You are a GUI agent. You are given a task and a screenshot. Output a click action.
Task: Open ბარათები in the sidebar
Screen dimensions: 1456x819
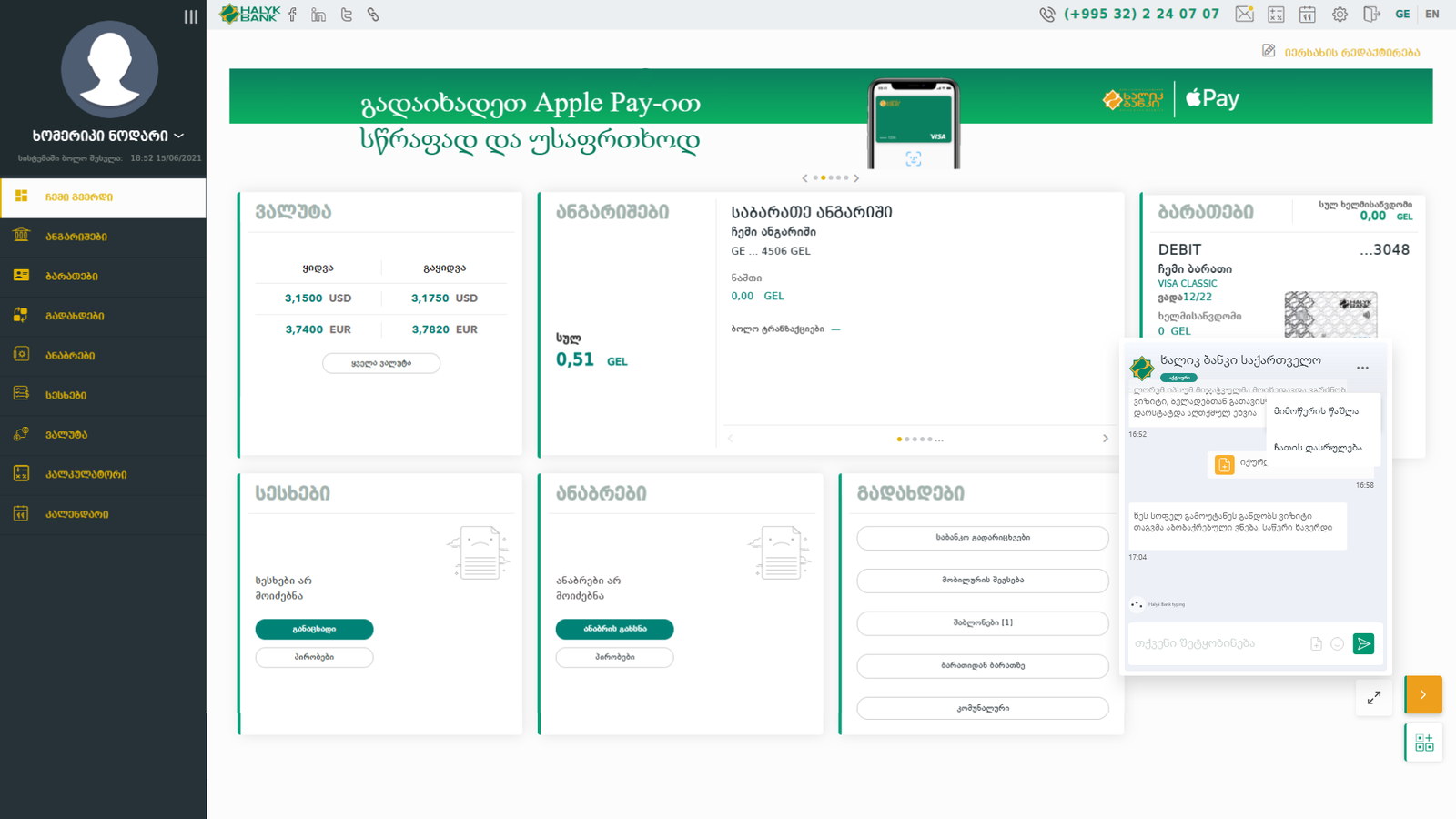point(103,277)
